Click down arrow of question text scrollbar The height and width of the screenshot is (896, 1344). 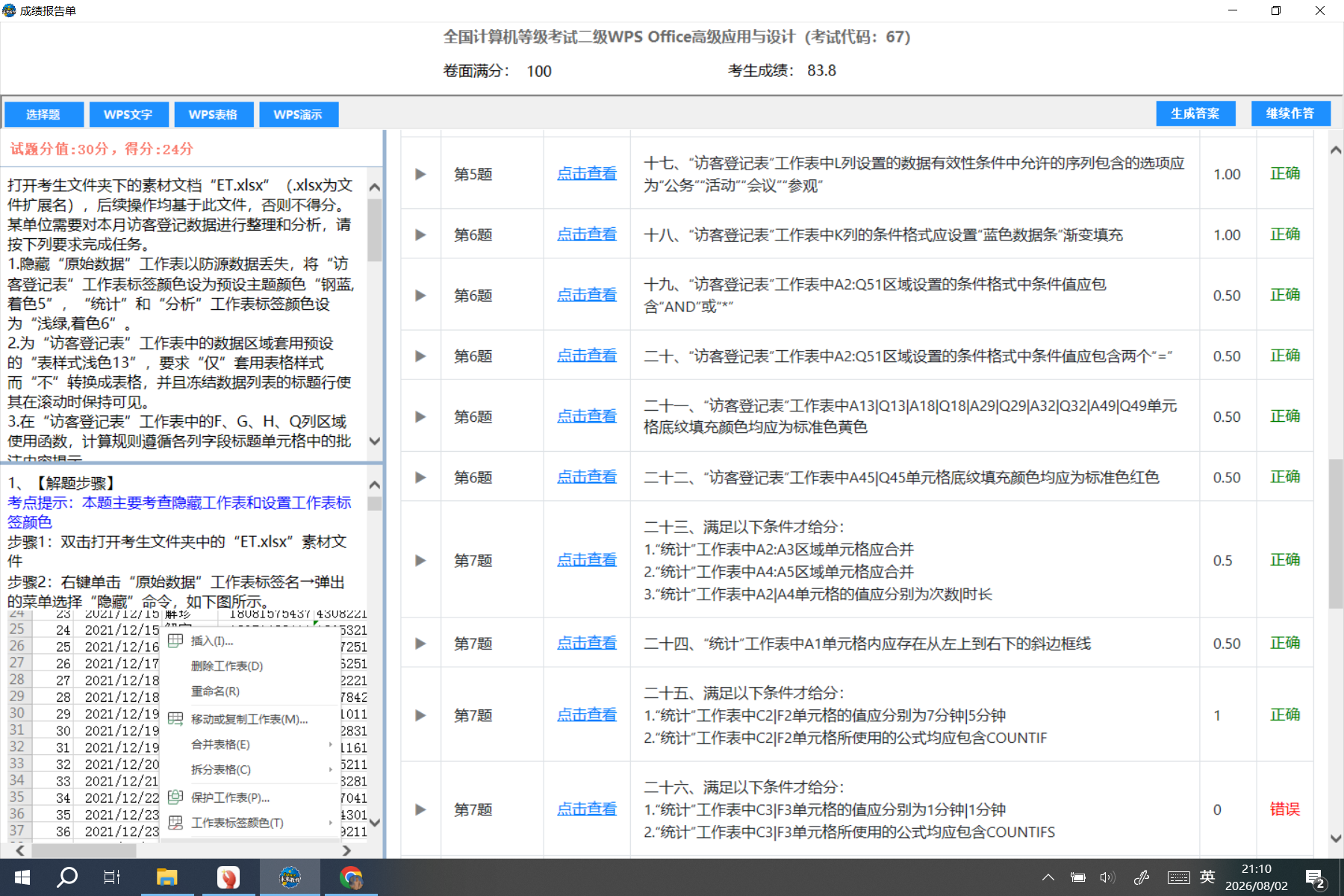(x=375, y=441)
